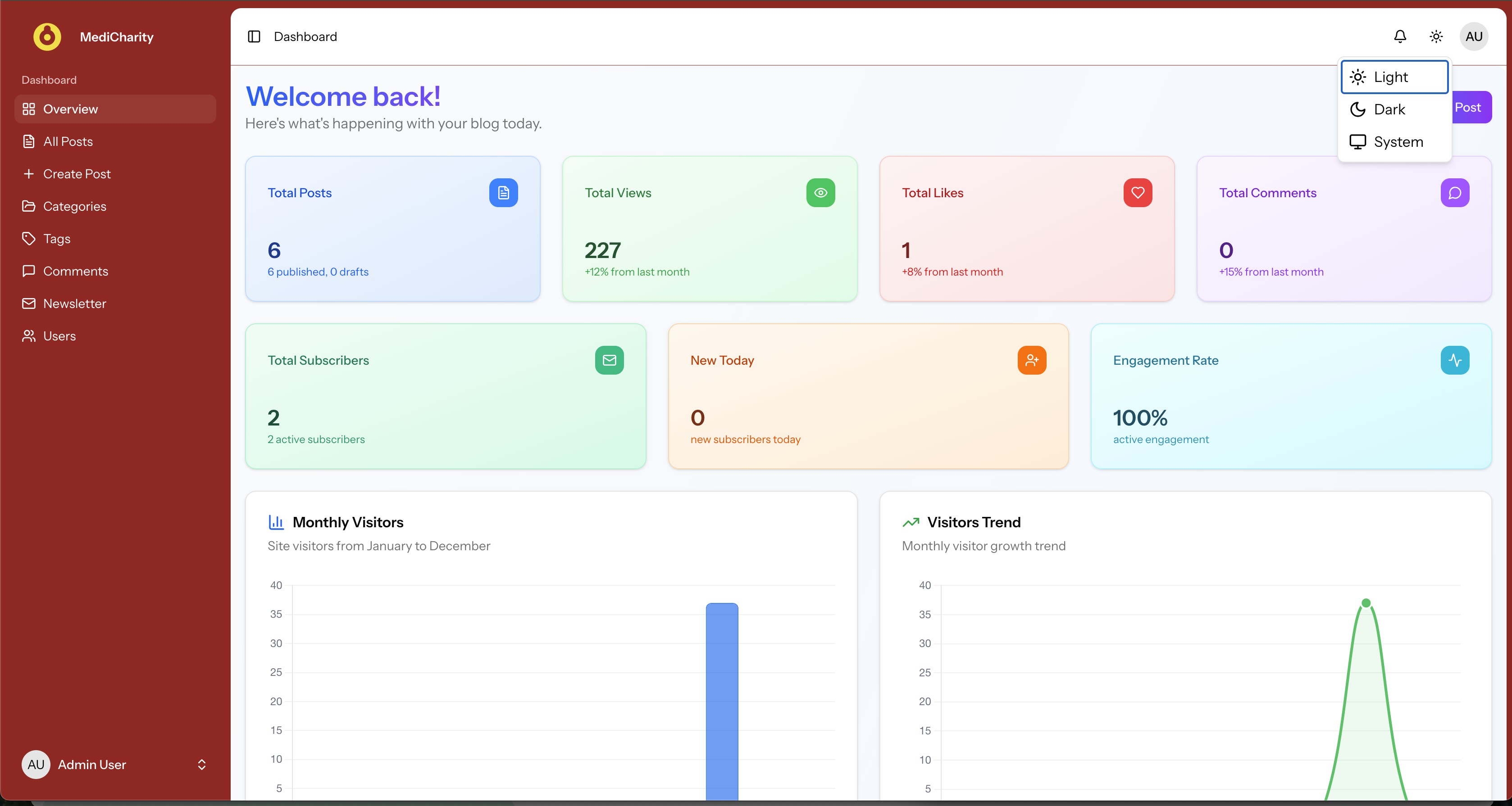Click the MediCharity logo icon
This screenshot has height=806, width=1512.
(x=47, y=36)
